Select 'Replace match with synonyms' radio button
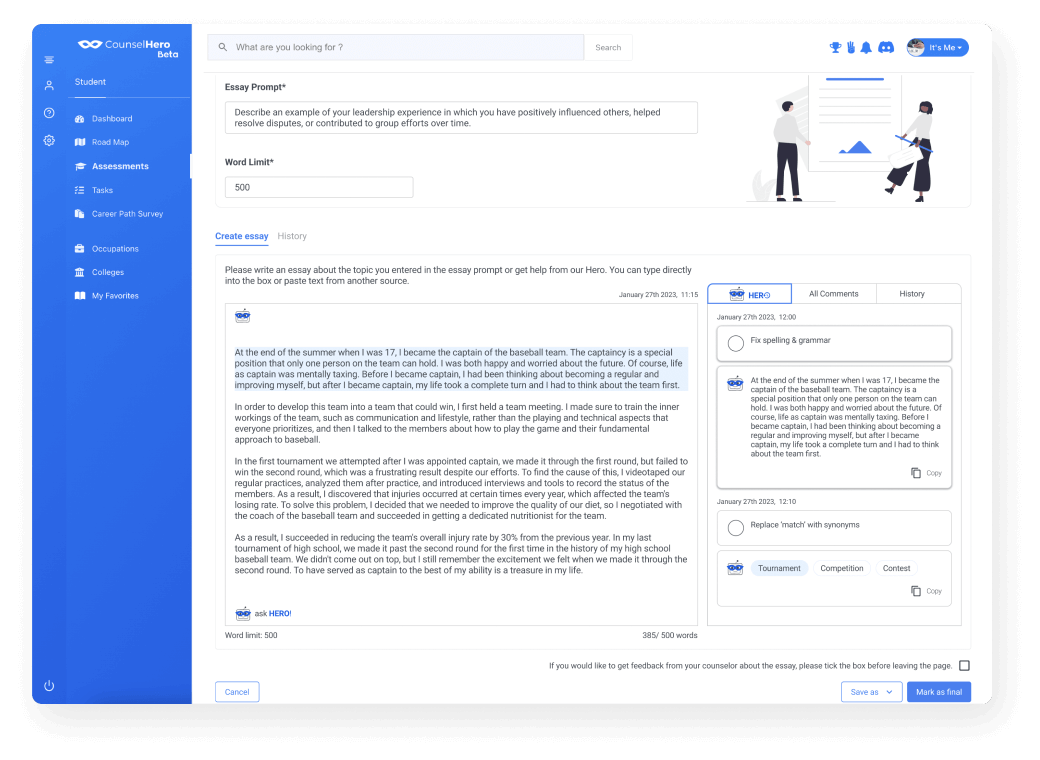This screenshot has height=760, width=1040. pos(735,527)
